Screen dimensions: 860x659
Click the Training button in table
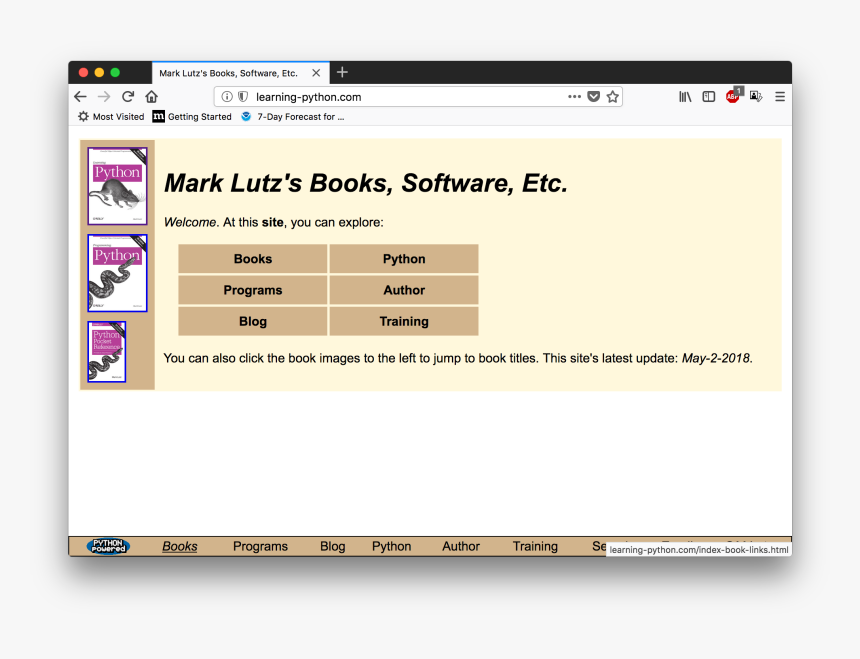(404, 321)
